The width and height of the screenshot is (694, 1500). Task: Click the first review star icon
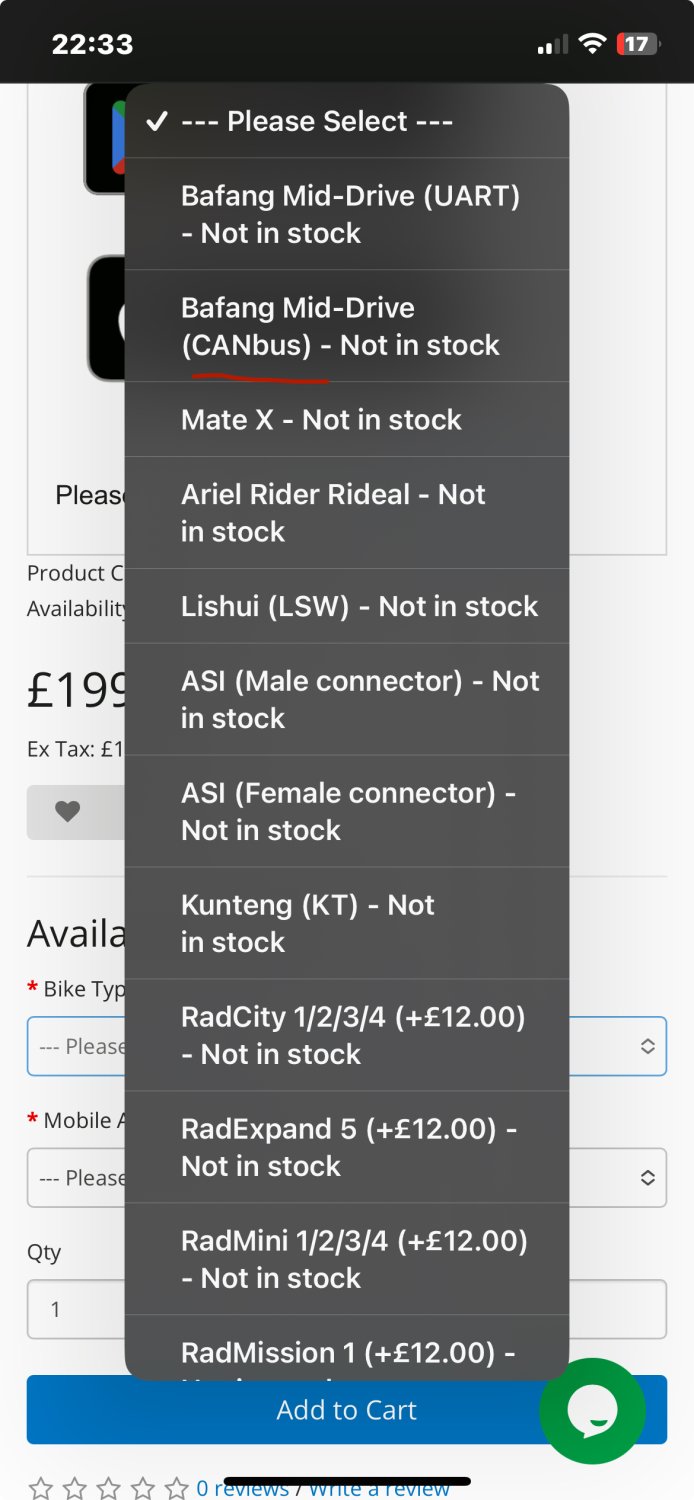coord(41,1488)
